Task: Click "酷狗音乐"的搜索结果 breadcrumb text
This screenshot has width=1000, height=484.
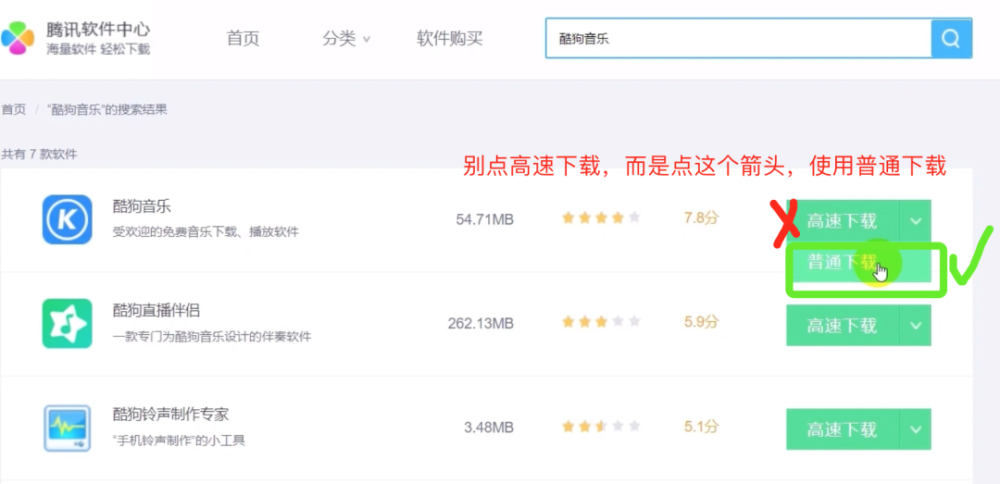Action: (107, 110)
